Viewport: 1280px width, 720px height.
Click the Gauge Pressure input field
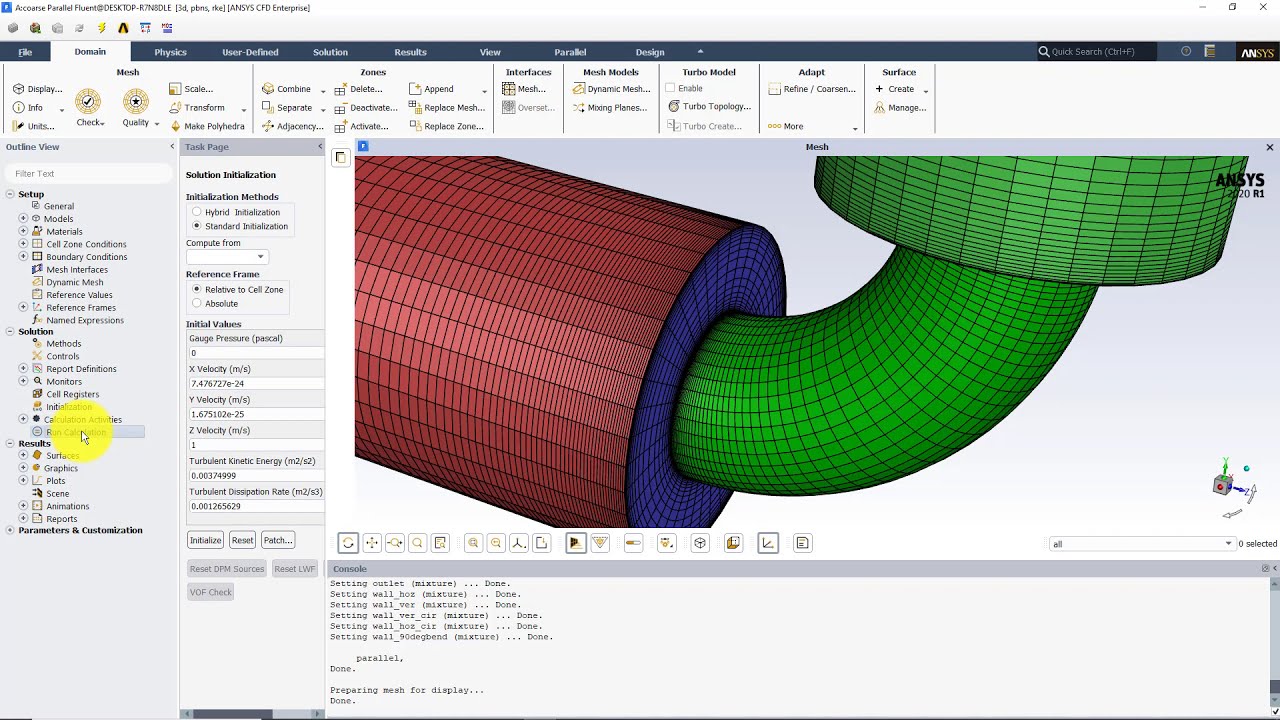pyautogui.click(x=255, y=353)
